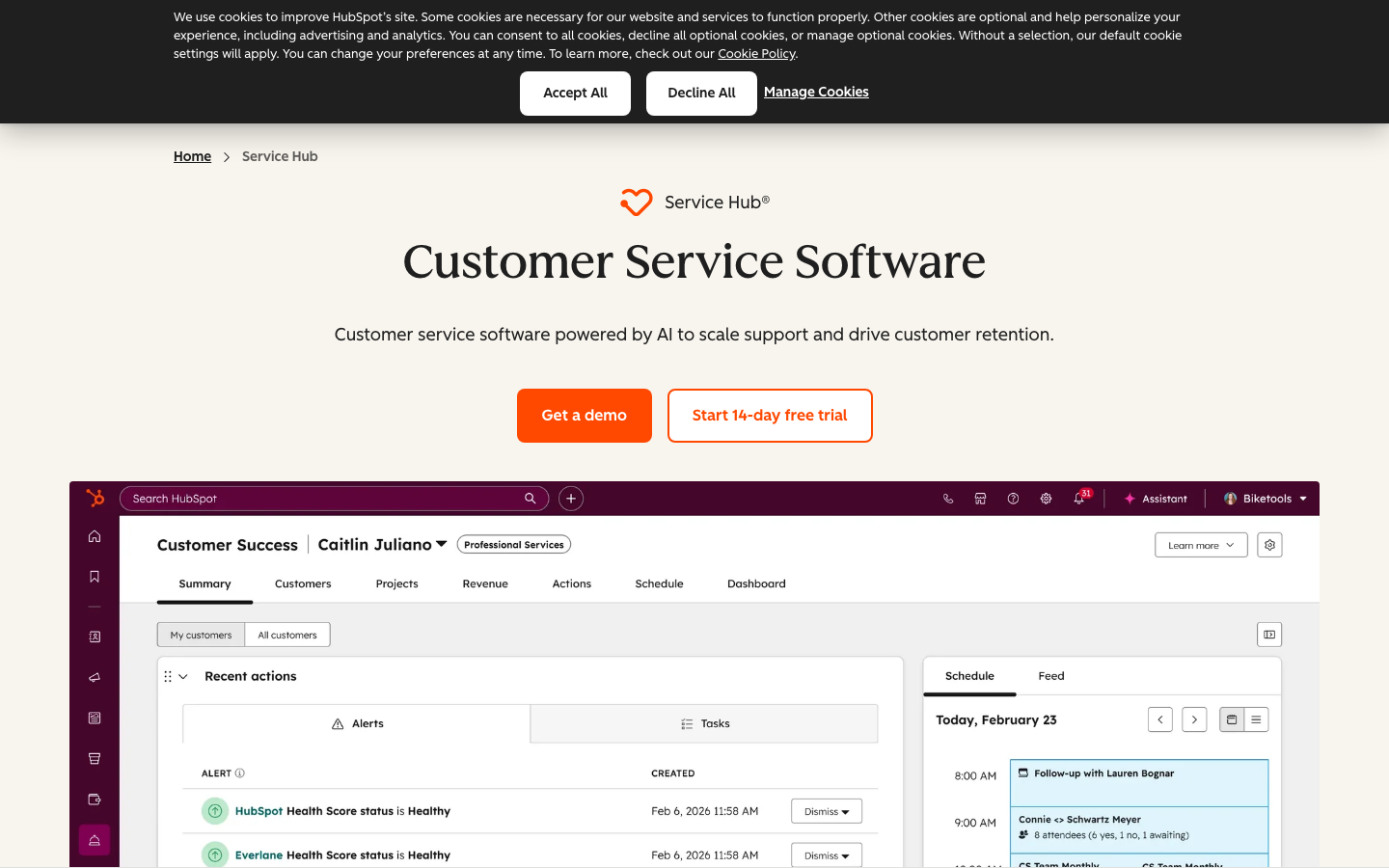Click the drag handle beside Recent actions
This screenshot has width=1389, height=868.
point(168,677)
